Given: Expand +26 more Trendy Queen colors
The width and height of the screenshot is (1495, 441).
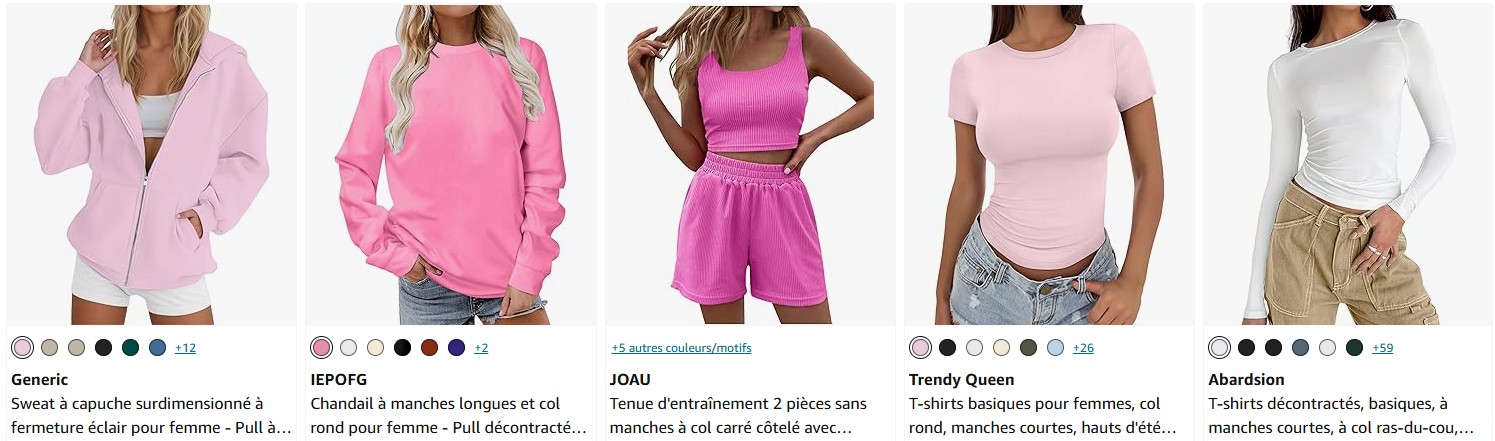Looking at the screenshot, I should click(1083, 348).
